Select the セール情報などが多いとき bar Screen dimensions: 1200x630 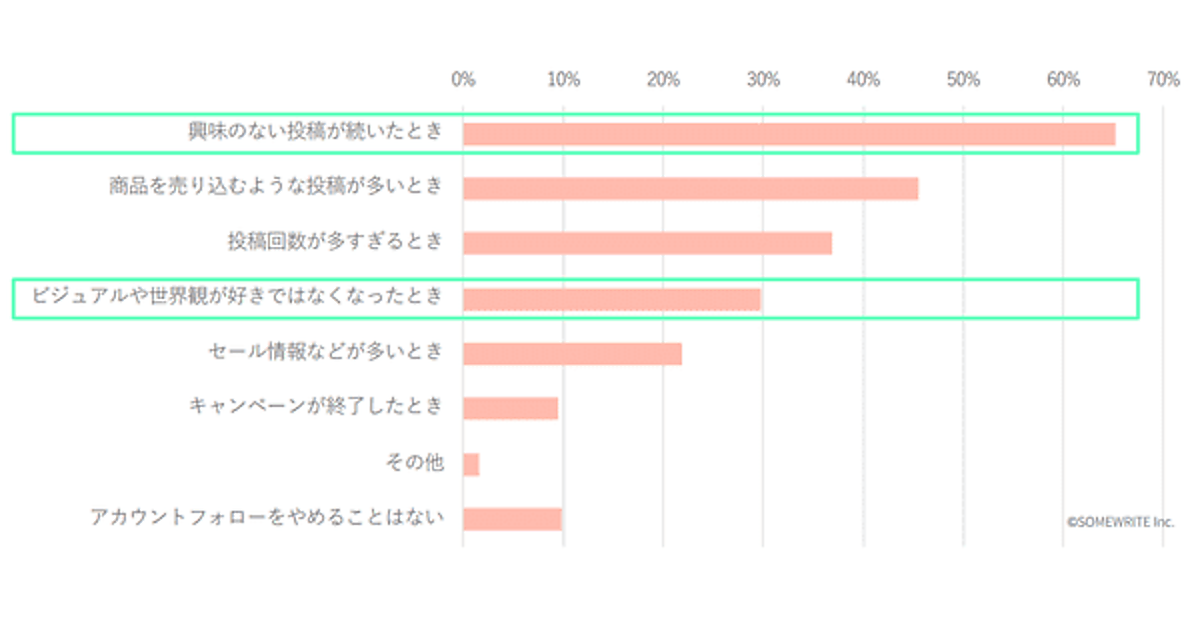click(x=572, y=354)
